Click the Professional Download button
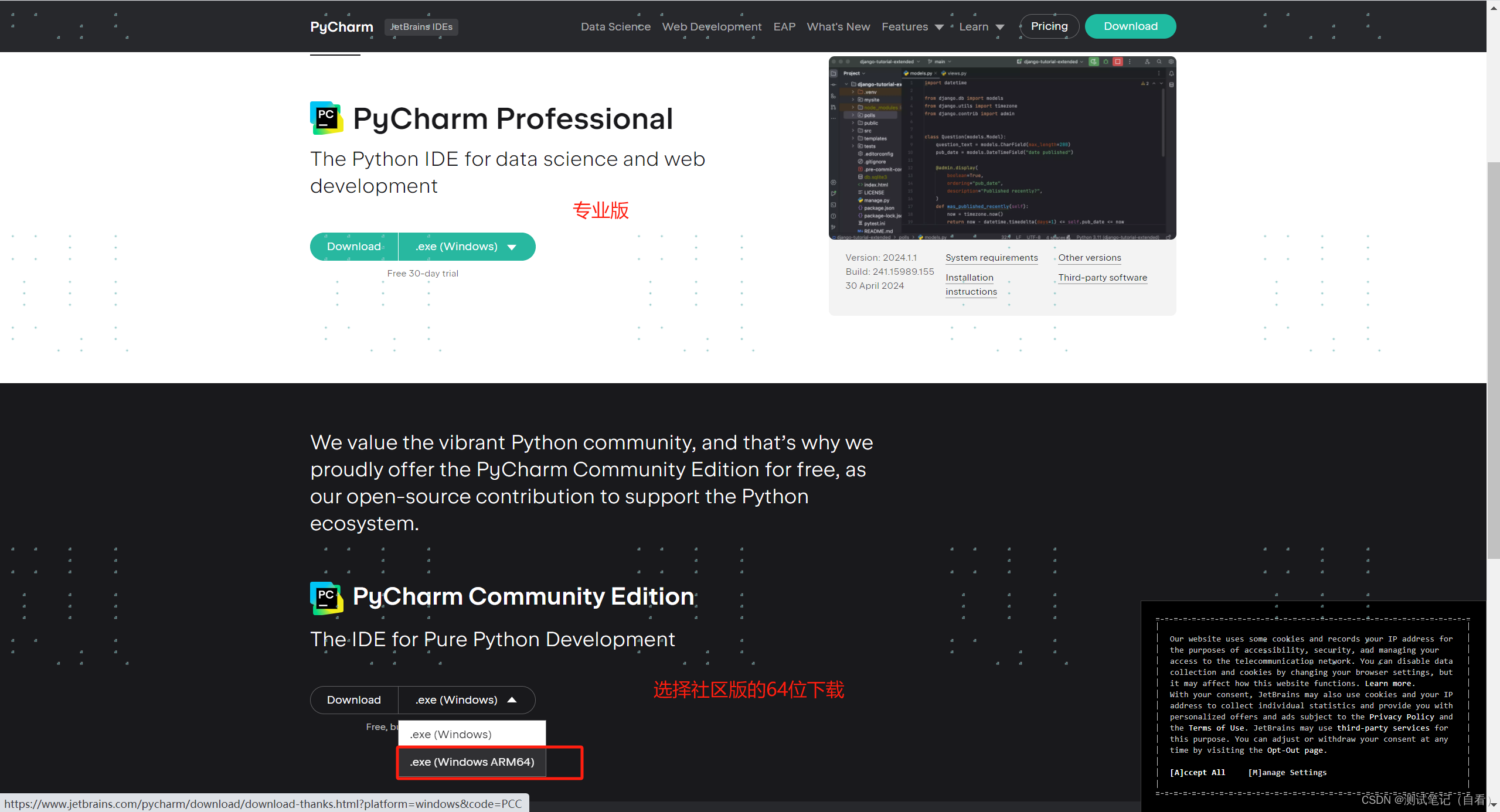Image resolution: width=1500 pixels, height=812 pixels. click(354, 245)
